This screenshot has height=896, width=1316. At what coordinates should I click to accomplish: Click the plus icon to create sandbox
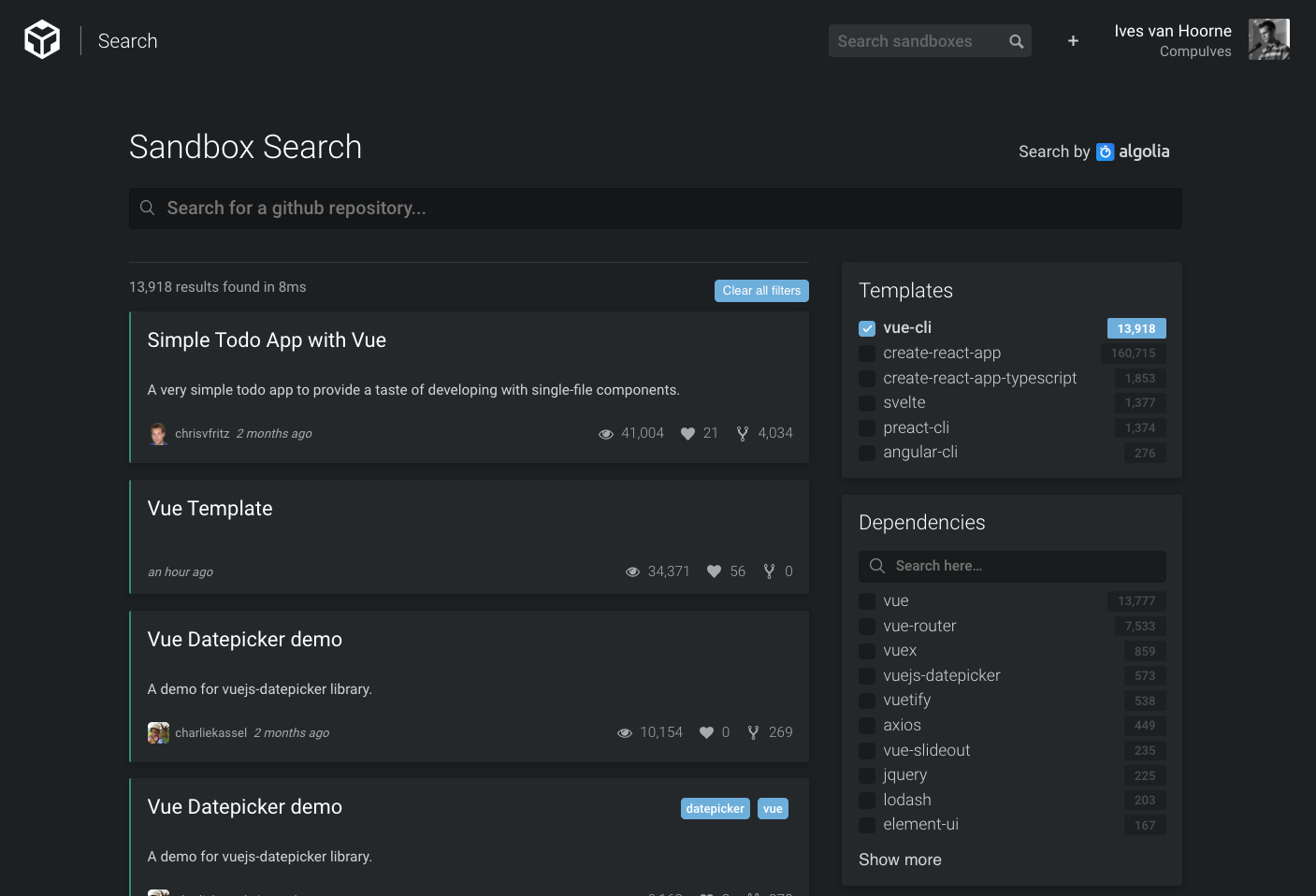[1073, 41]
